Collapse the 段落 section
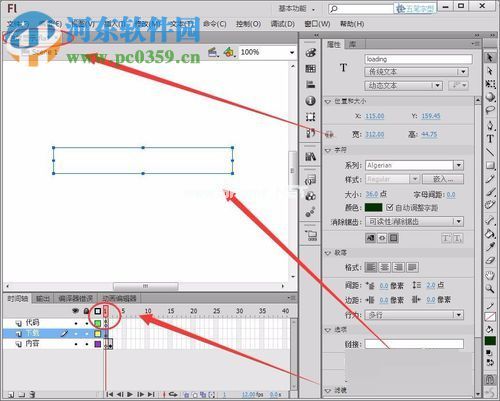The width and height of the screenshot is (500, 401). (x=328, y=253)
